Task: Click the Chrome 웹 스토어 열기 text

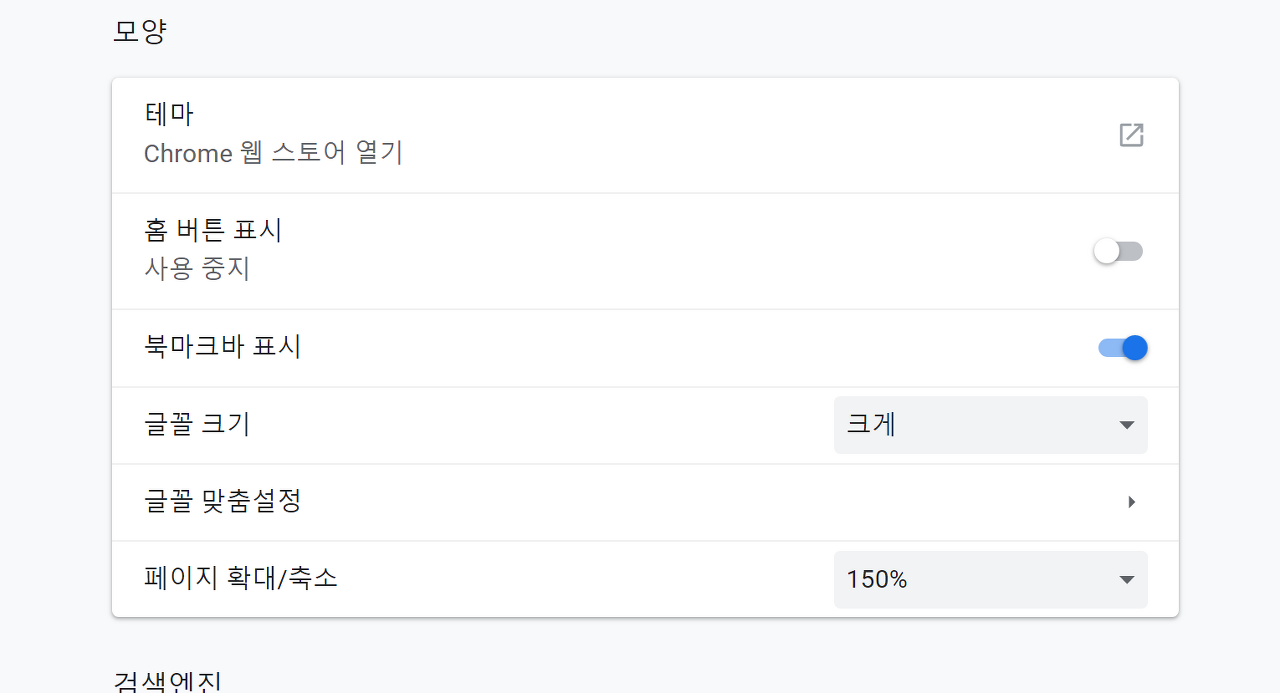Action: pos(273,153)
